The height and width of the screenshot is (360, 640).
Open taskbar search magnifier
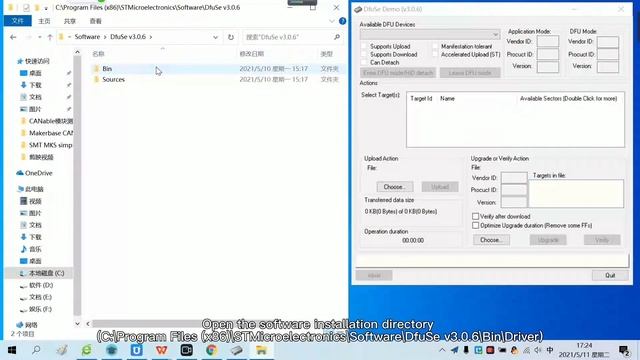[x=36, y=350]
